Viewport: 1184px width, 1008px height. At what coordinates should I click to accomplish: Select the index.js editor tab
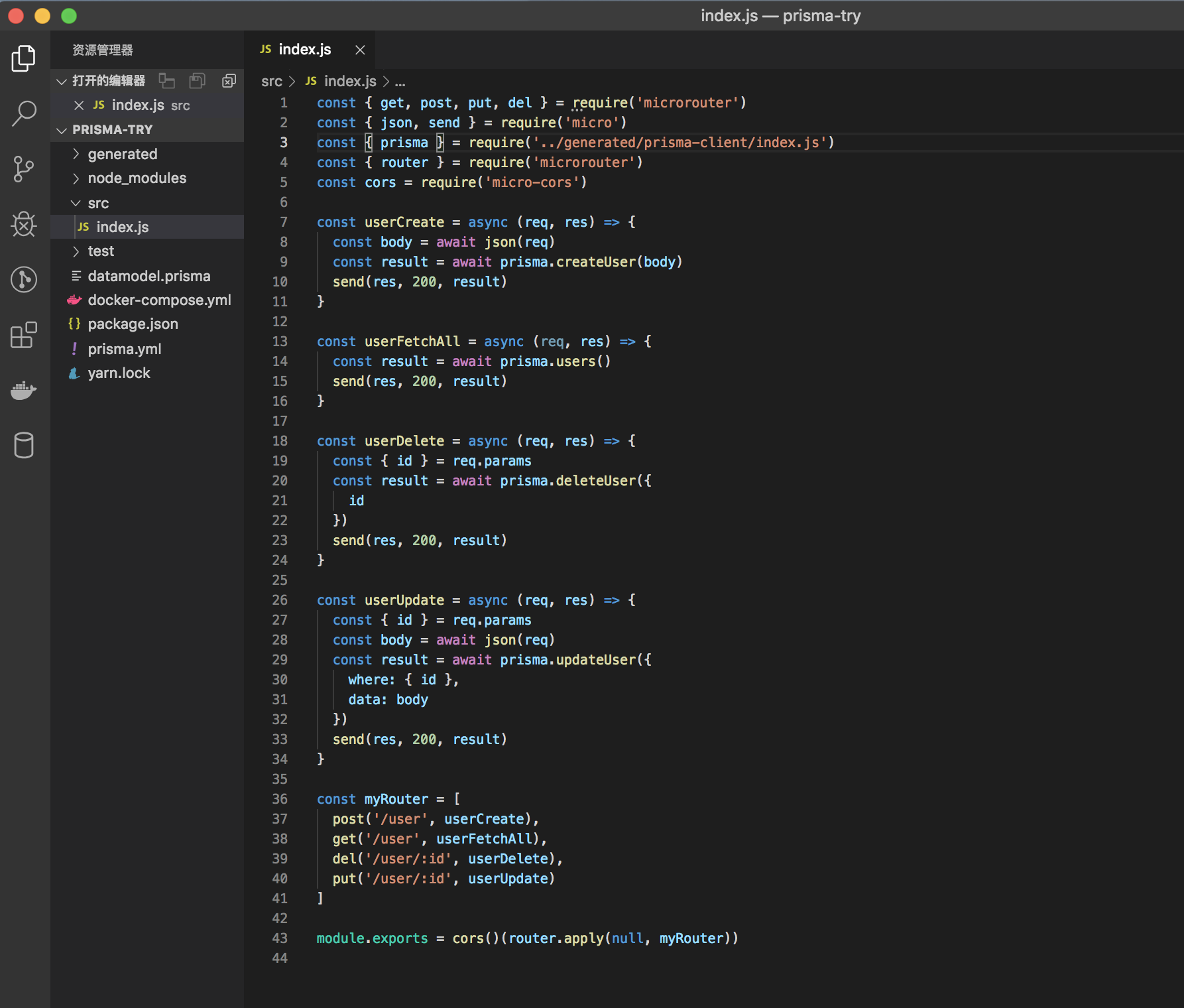click(x=304, y=50)
